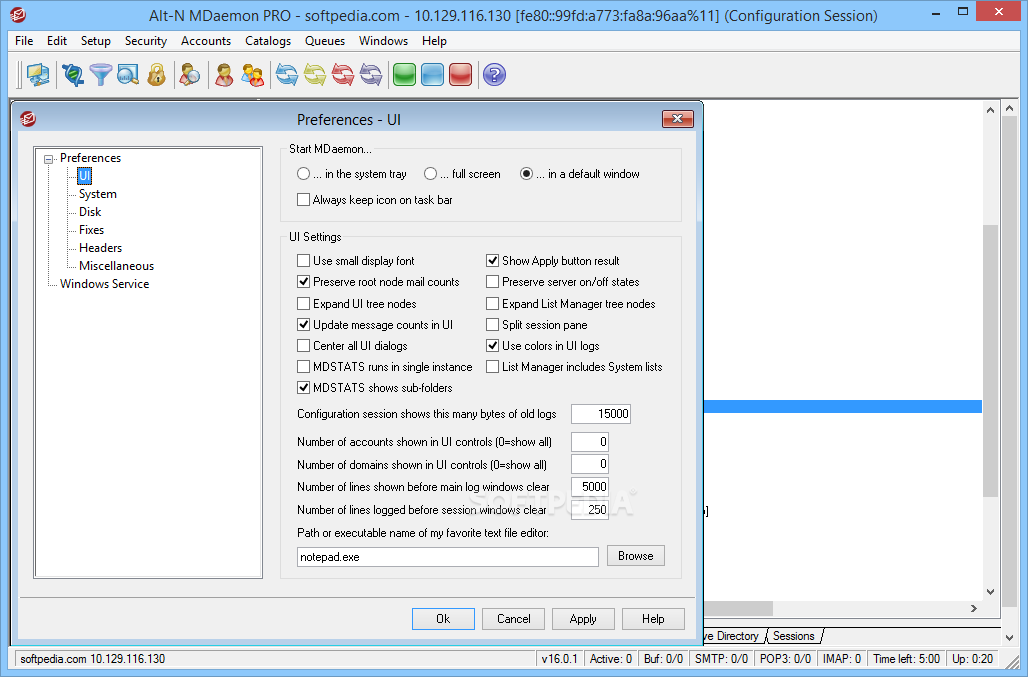Select Headers in the preferences tree
The image size is (1028, 677).
[100, 248]
